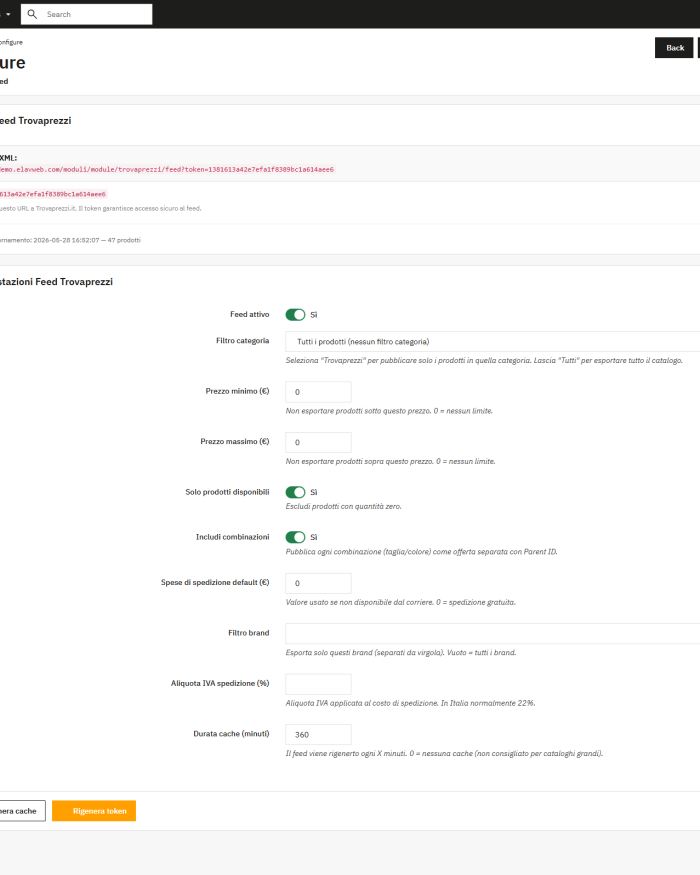This screenshot has width=700, height=875.
Task: Select the highlighted token code text
Action: pyautogui.click(x=53, y=194)
